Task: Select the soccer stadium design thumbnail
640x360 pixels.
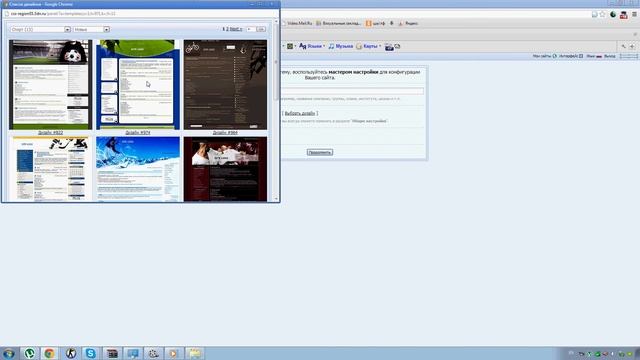Action: 51,84
